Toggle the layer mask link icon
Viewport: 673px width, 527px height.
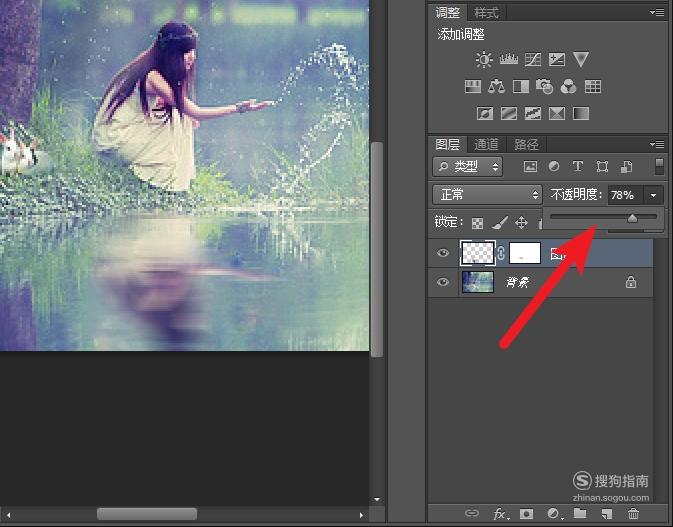pos(501,253)
